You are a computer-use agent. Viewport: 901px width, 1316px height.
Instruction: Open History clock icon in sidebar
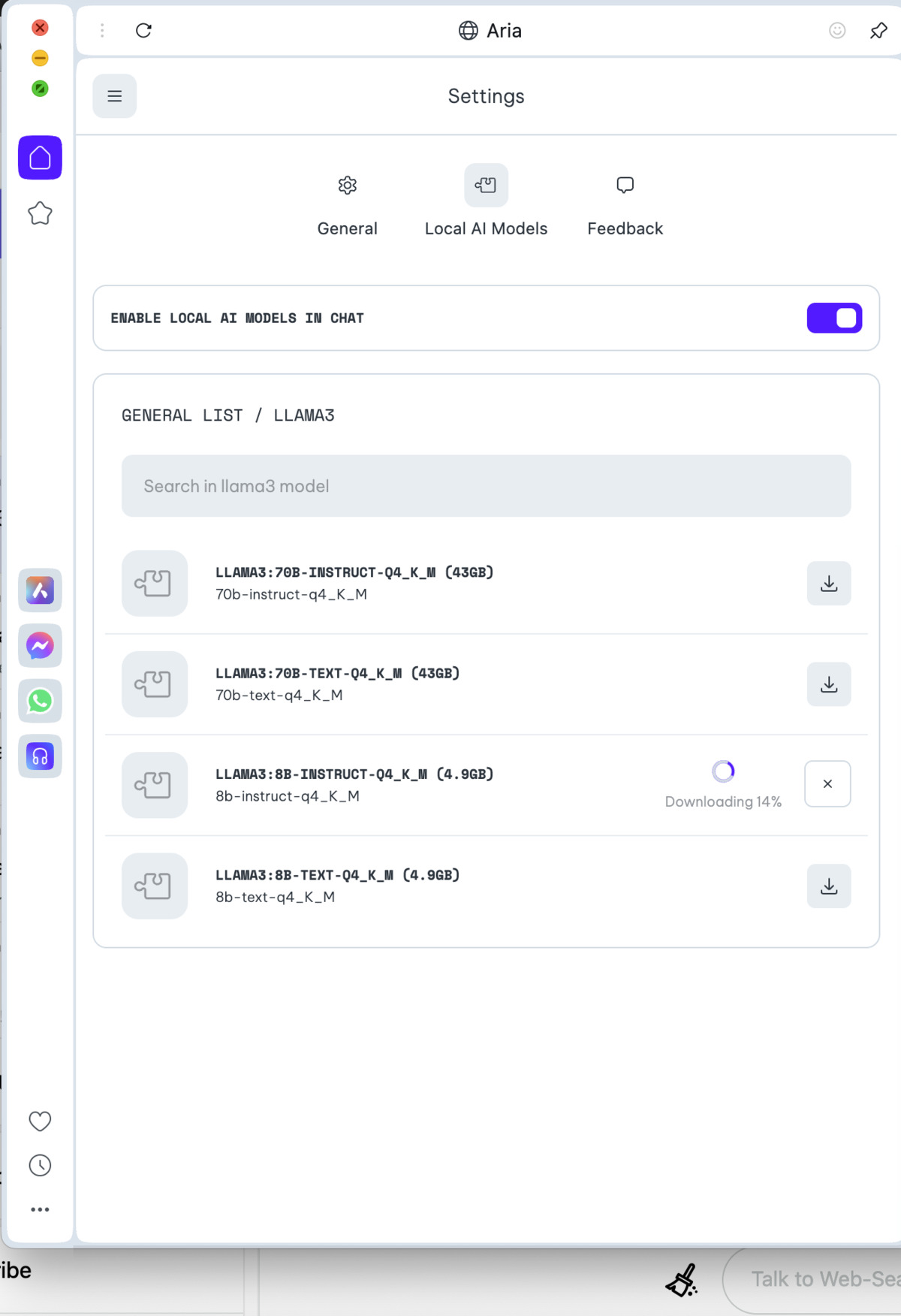[40, 1165]
